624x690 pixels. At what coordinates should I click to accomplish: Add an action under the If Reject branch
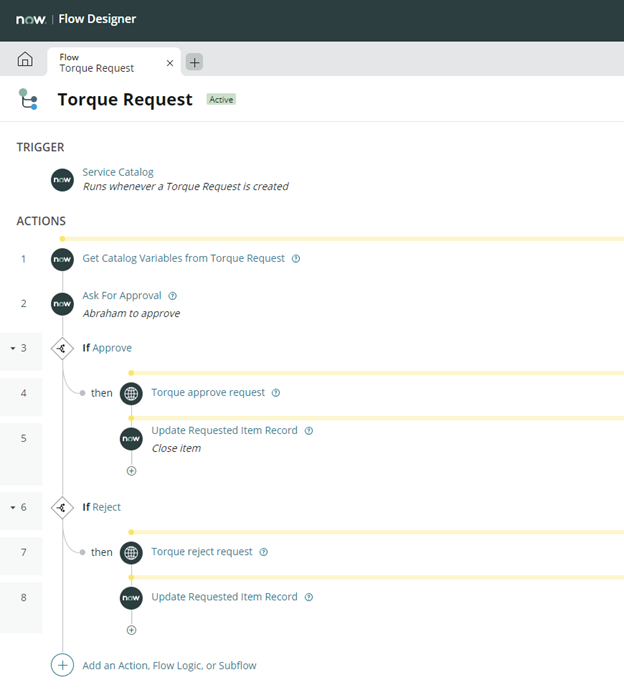(x=131, y=630)
